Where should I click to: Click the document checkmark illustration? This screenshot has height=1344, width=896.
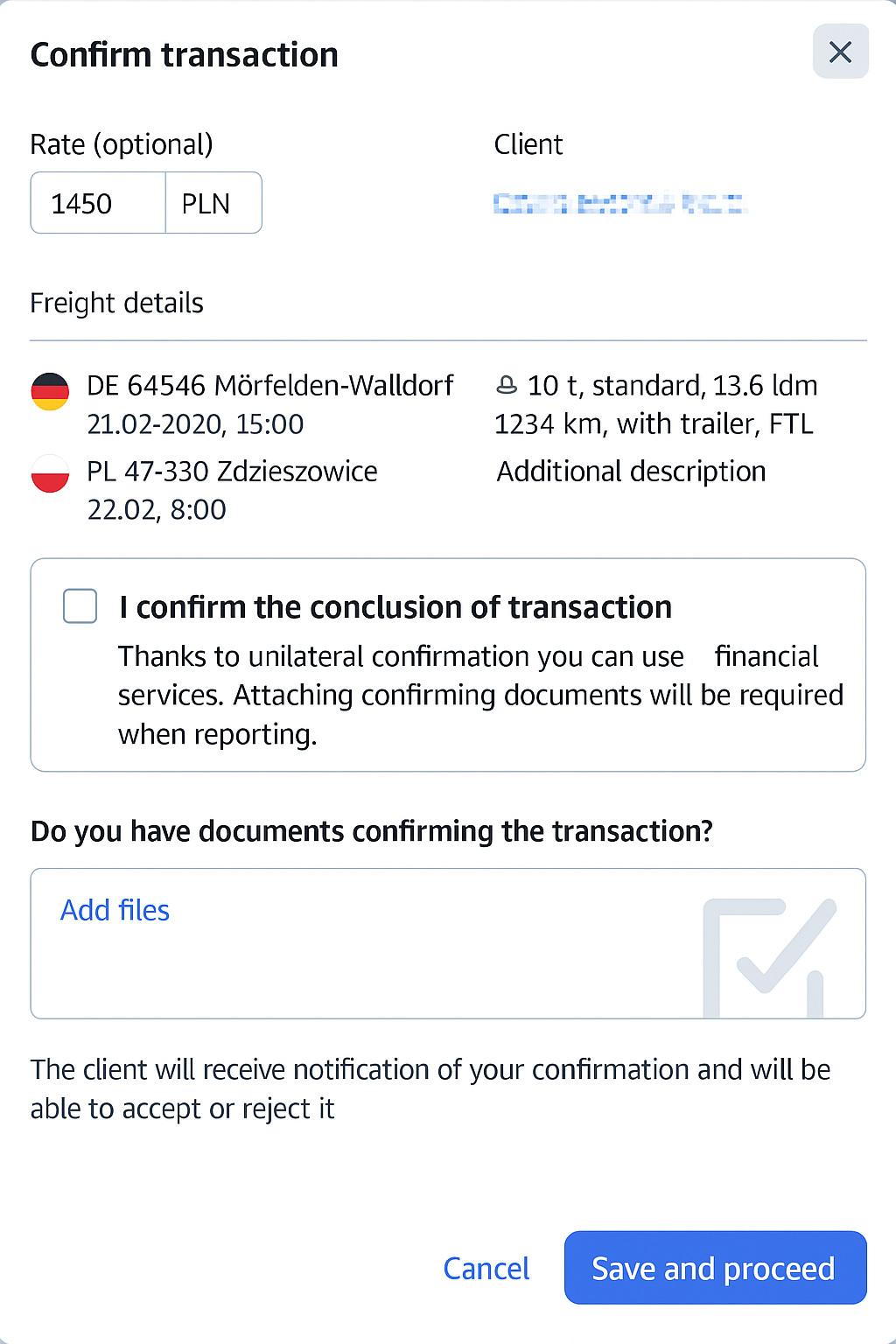(x=768, y=955)
